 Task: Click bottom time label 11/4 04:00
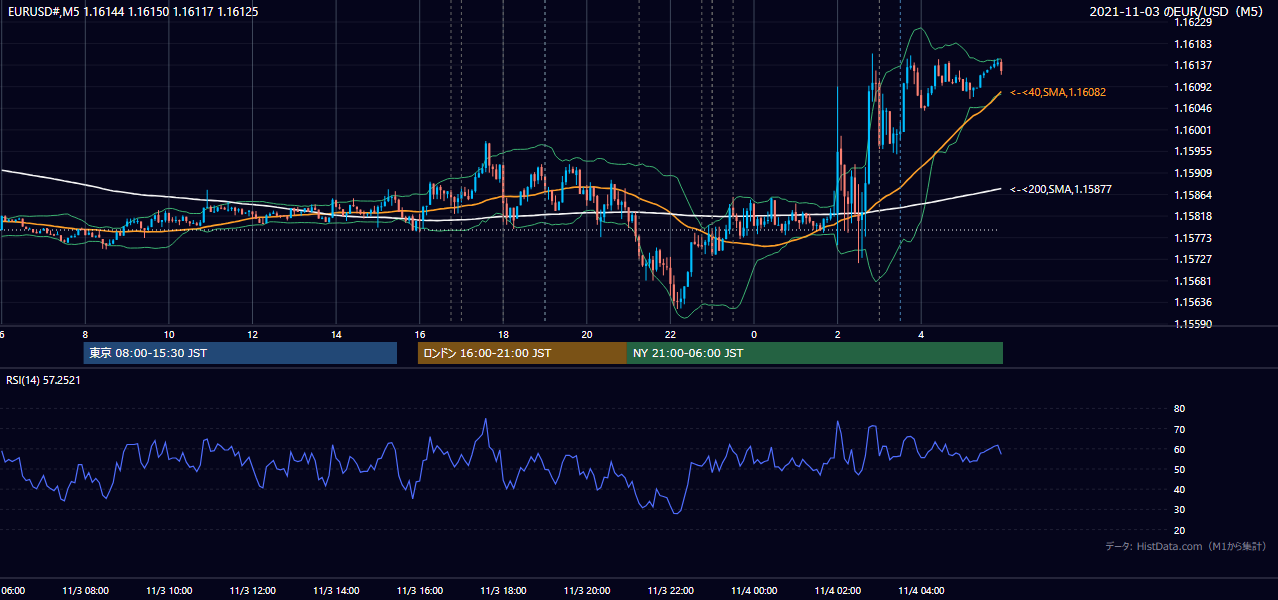921,590
